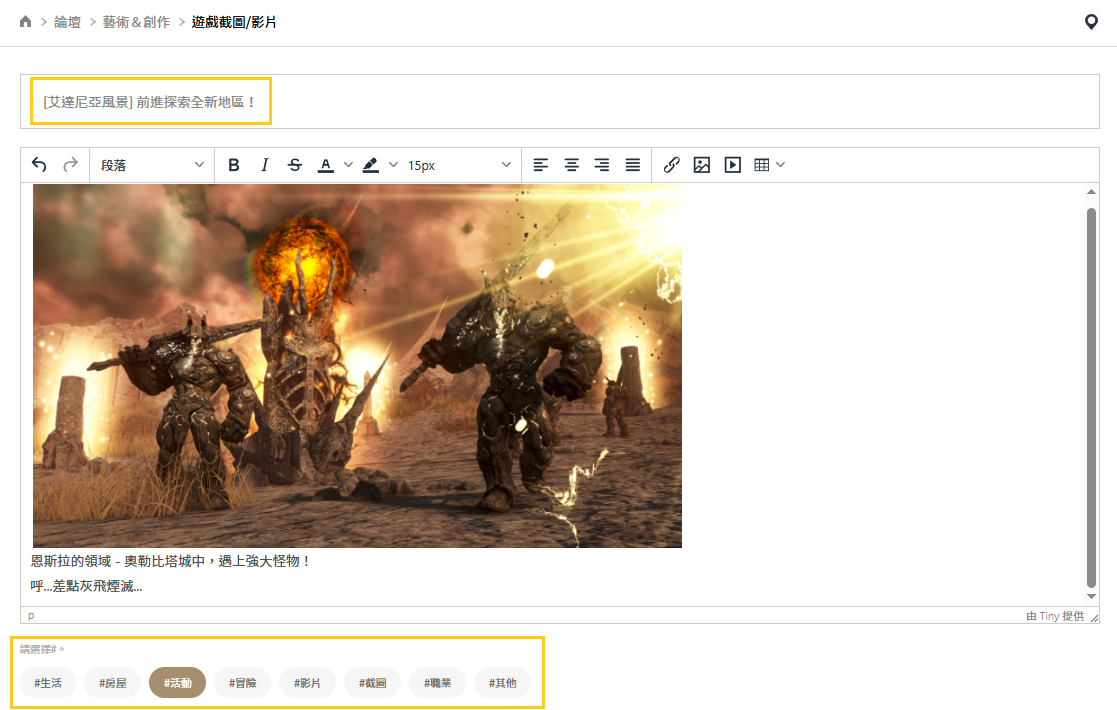1117x710 pixels.
Task: Click the editor resize handle
Action: [x=1094, y=617]
